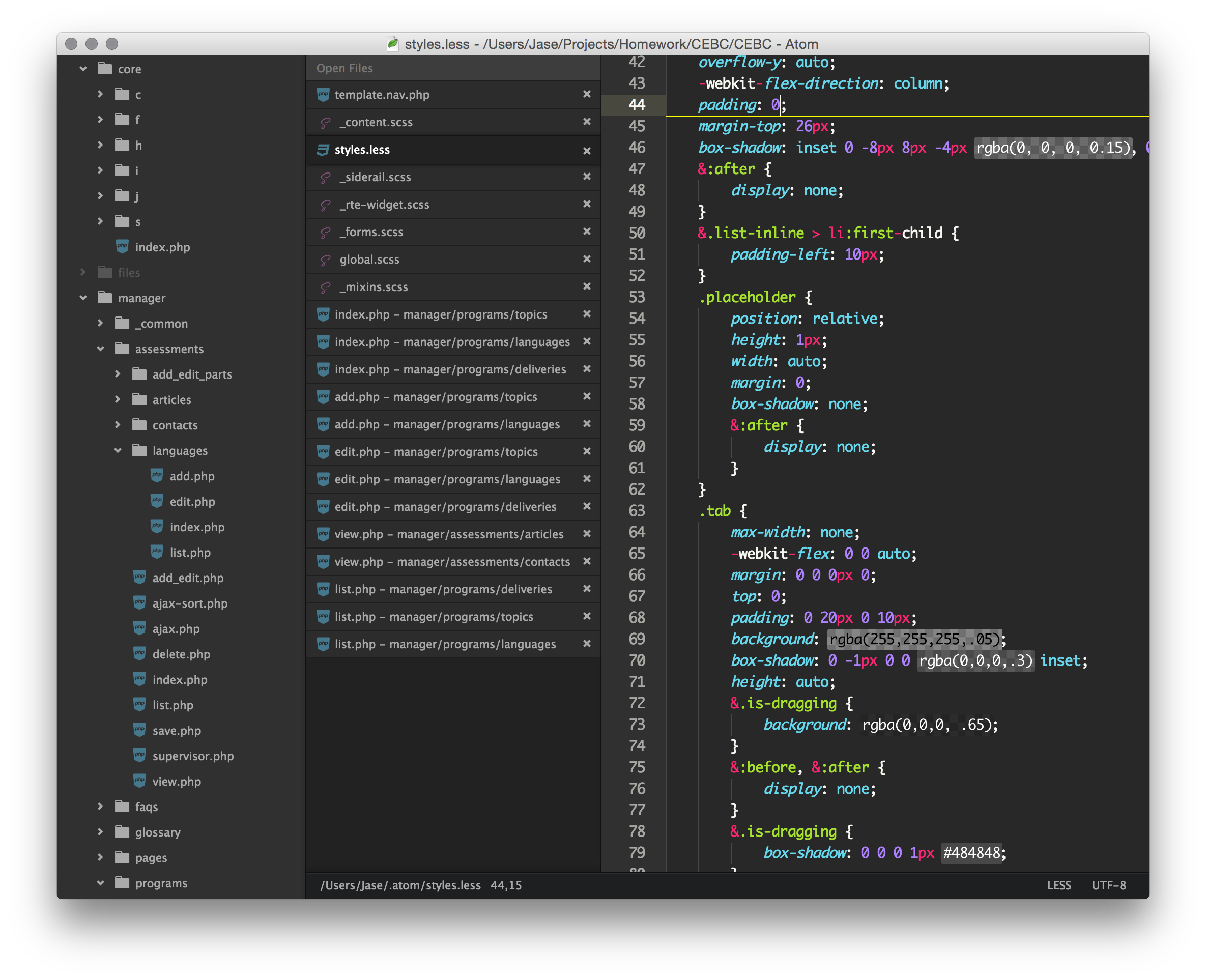Click the Sass icon beside _mixins.scss

[x=325, y=287]
